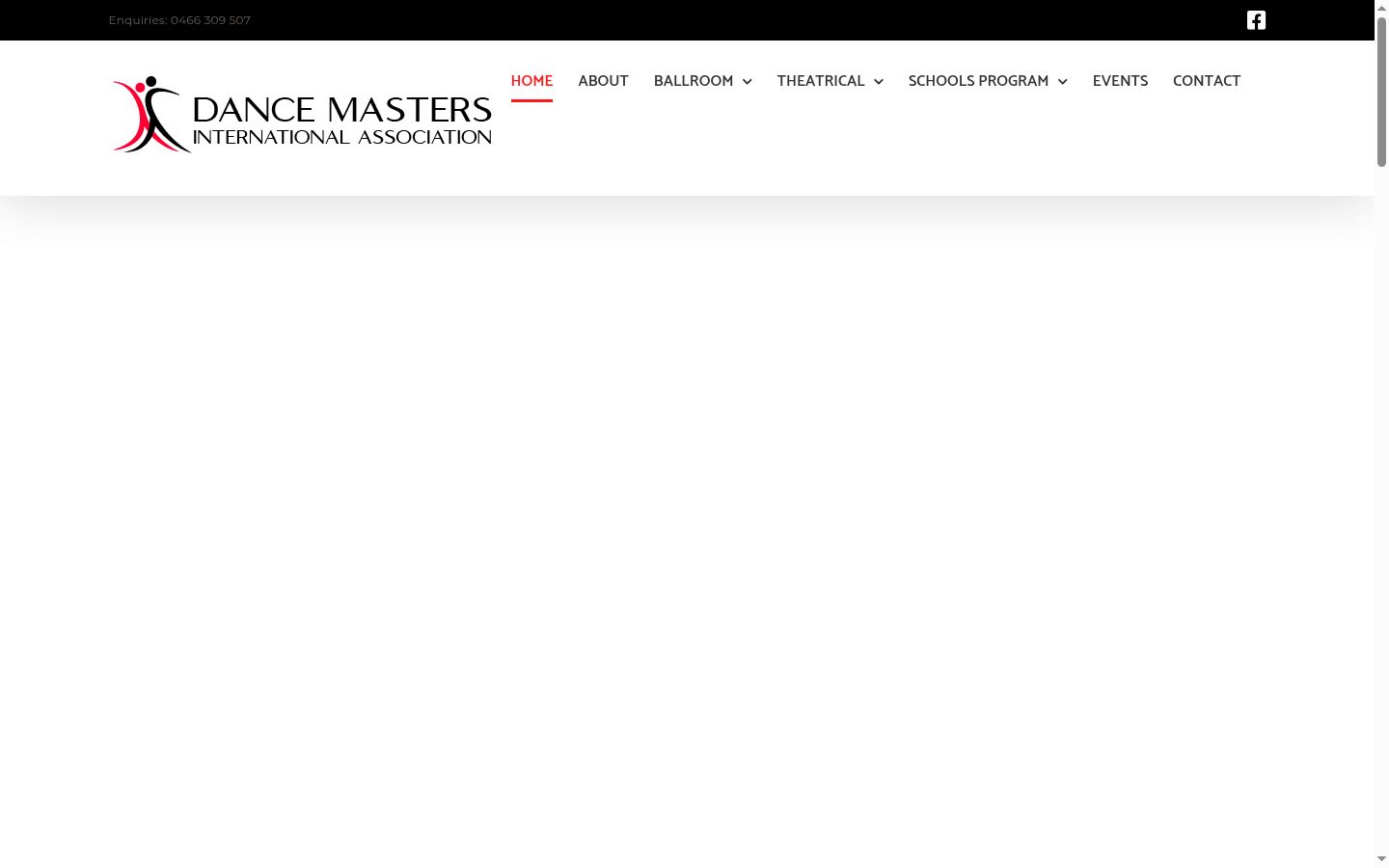Click the scrollbar up arrow

coord(1381,8)
